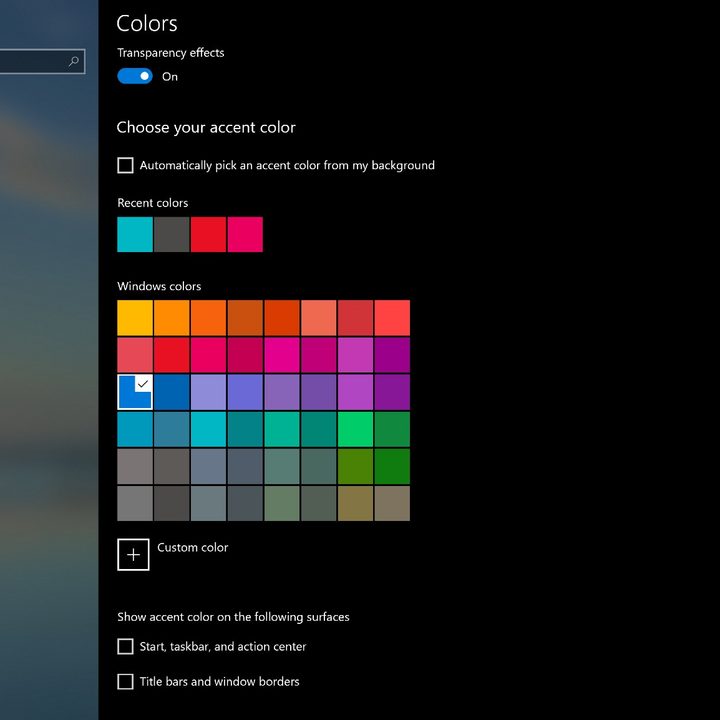720x720 pixels.
Task: Turn off the Transparency effects toggle
Action: (135, 76)
